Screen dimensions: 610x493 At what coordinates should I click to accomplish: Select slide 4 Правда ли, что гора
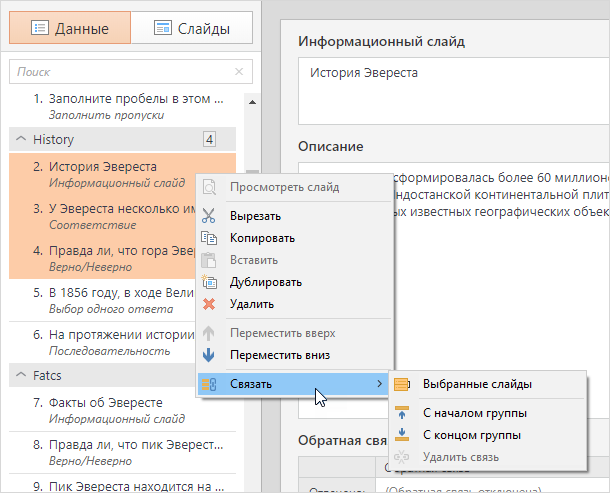103,258
